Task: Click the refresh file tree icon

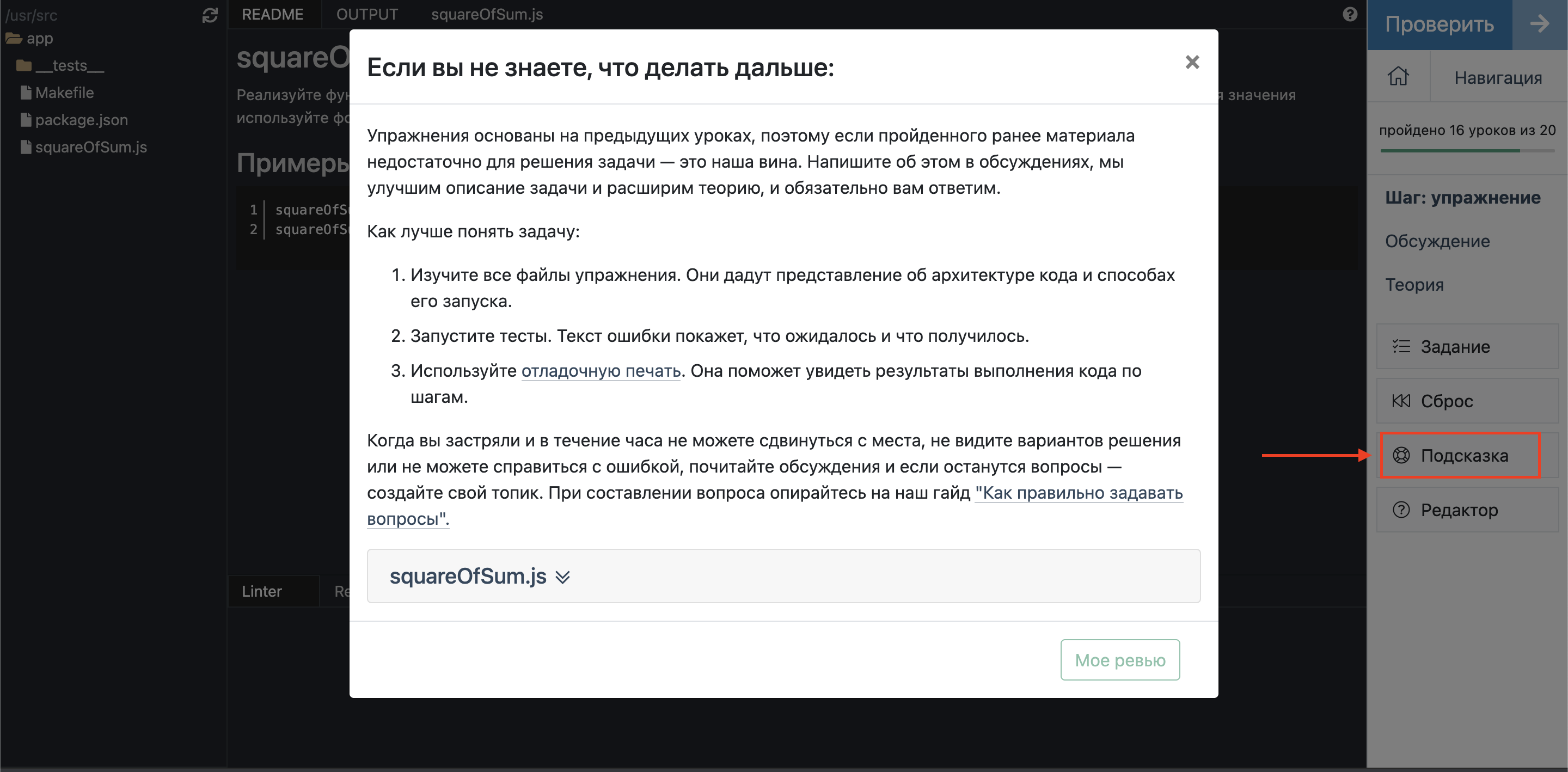Action: [210, 15]
